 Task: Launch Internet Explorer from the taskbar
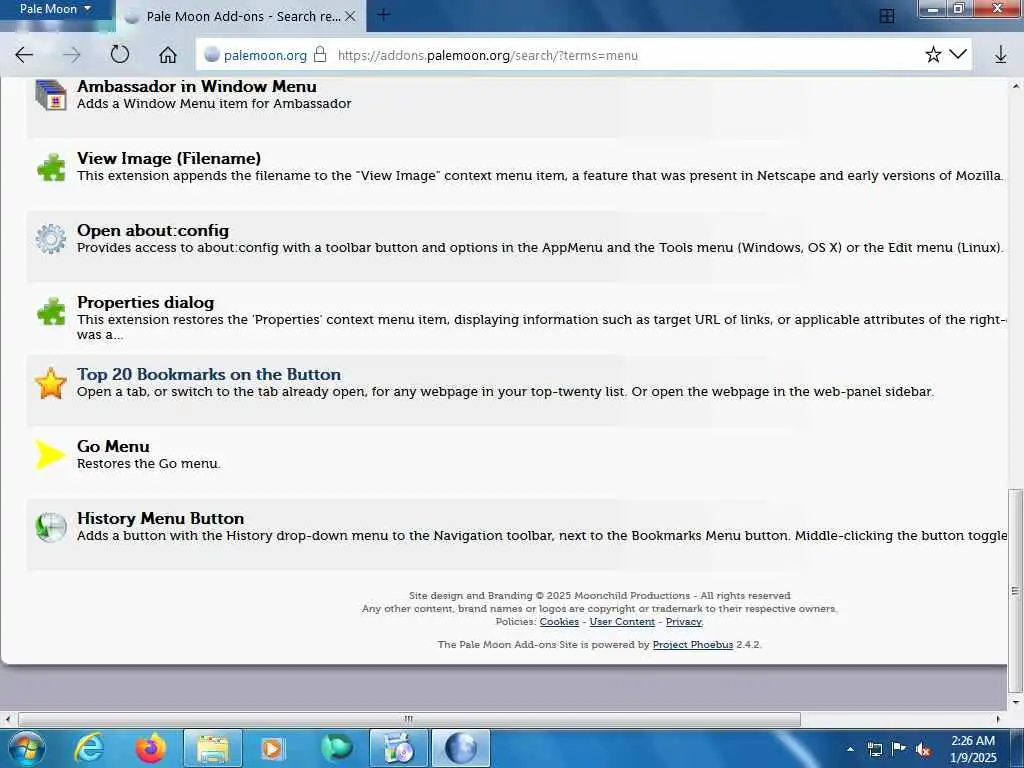pyautogui.click(x=89, y=748)
